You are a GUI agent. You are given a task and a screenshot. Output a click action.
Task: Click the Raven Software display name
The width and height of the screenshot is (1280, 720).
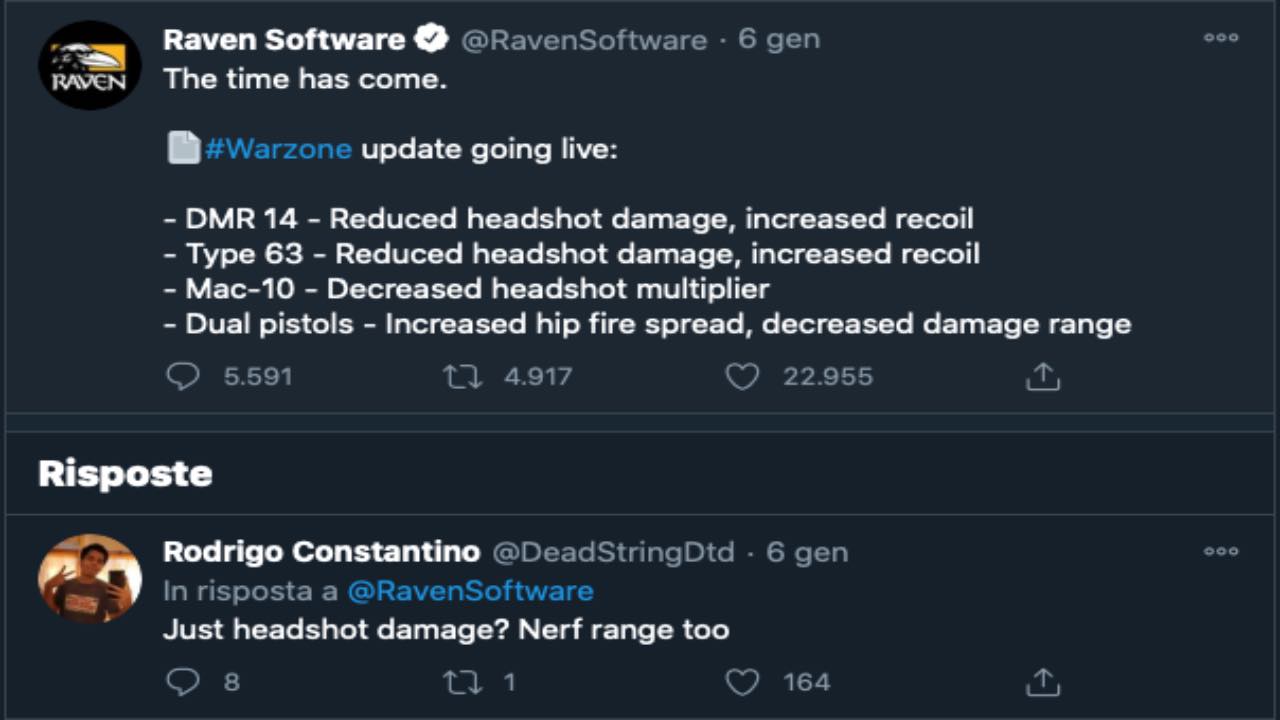(283, 40)
